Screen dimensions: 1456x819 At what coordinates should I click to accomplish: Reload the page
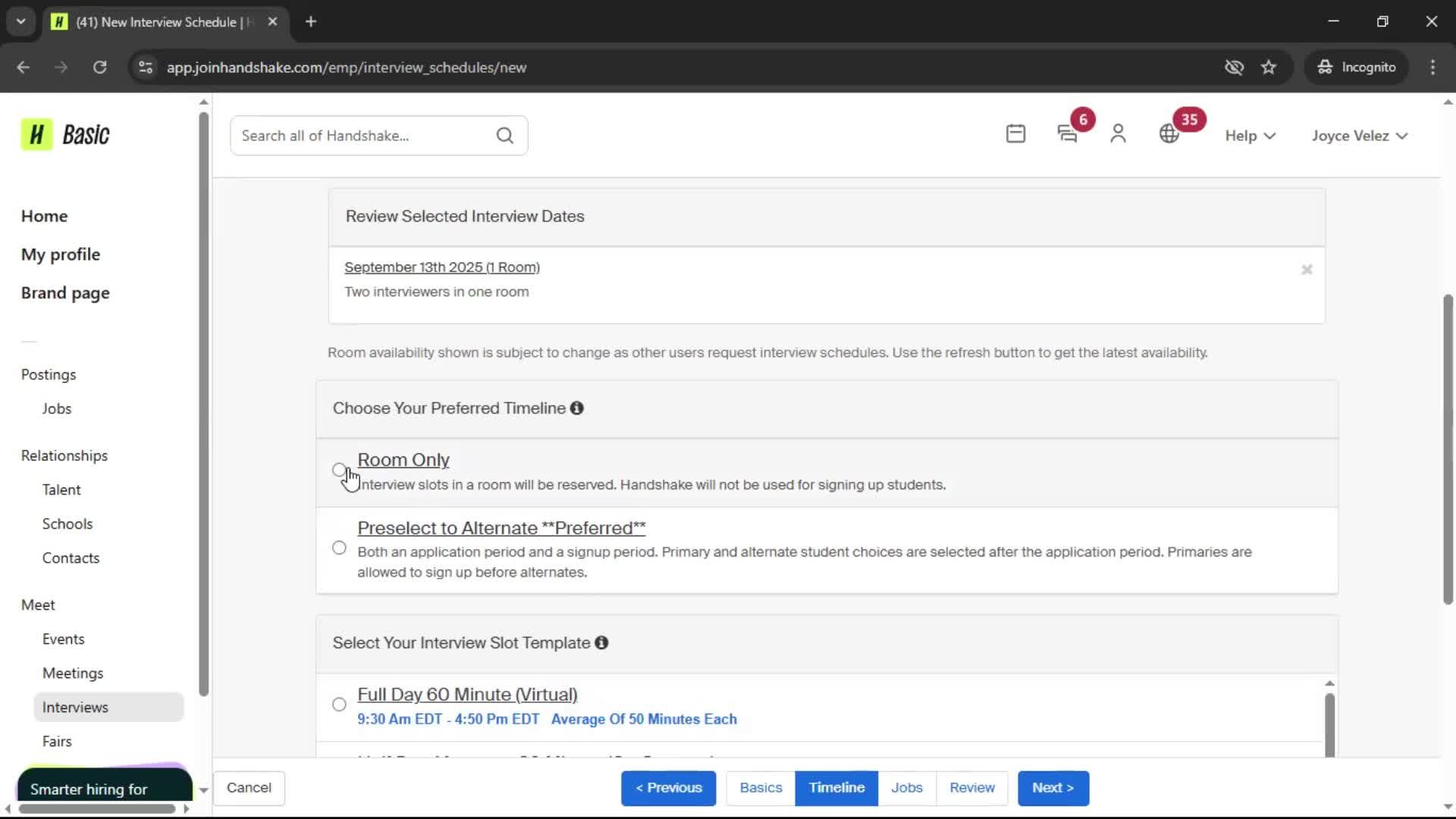tap(99, 67)
